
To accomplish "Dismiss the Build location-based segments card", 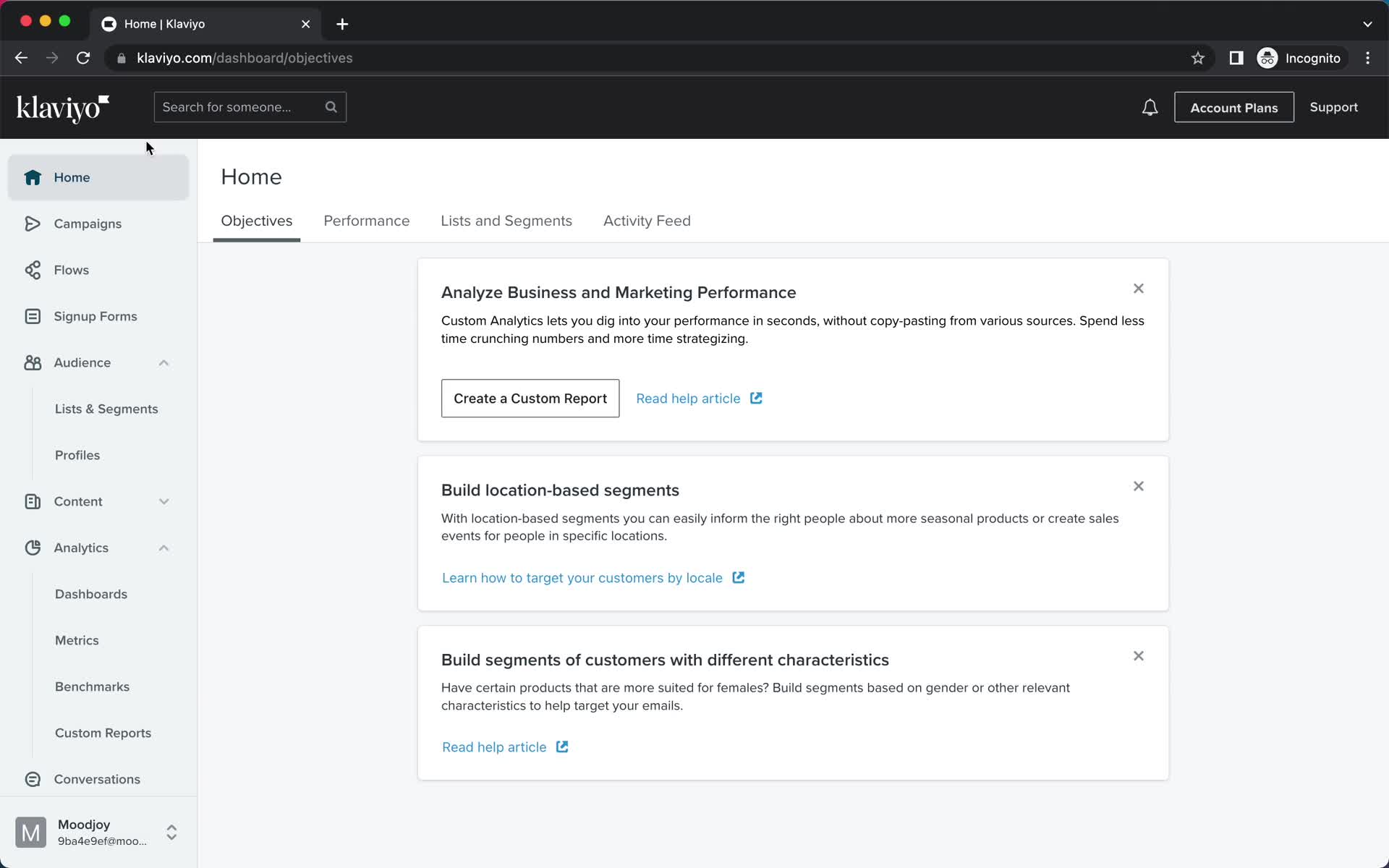I will (1139, 486).
